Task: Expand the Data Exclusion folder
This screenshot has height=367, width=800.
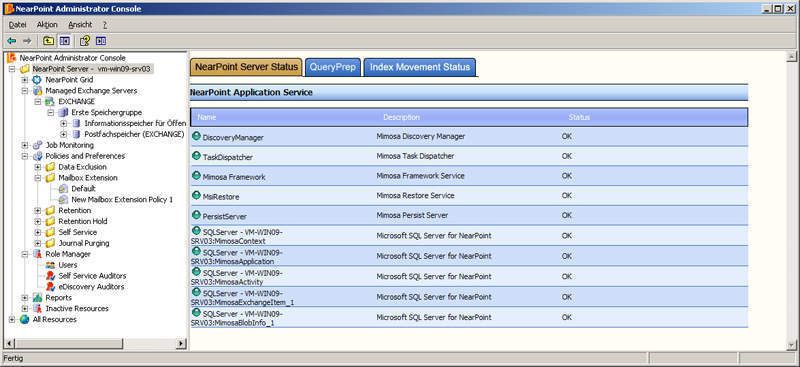Action: pos(38,167)
